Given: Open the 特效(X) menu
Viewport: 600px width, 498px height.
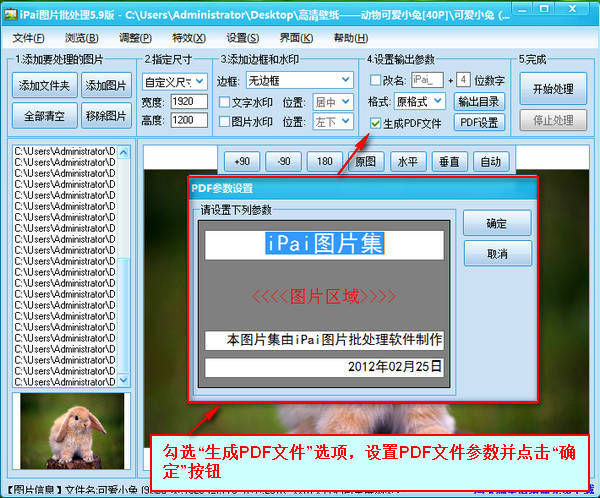Looking at the screenshot, I should [189, 38].
